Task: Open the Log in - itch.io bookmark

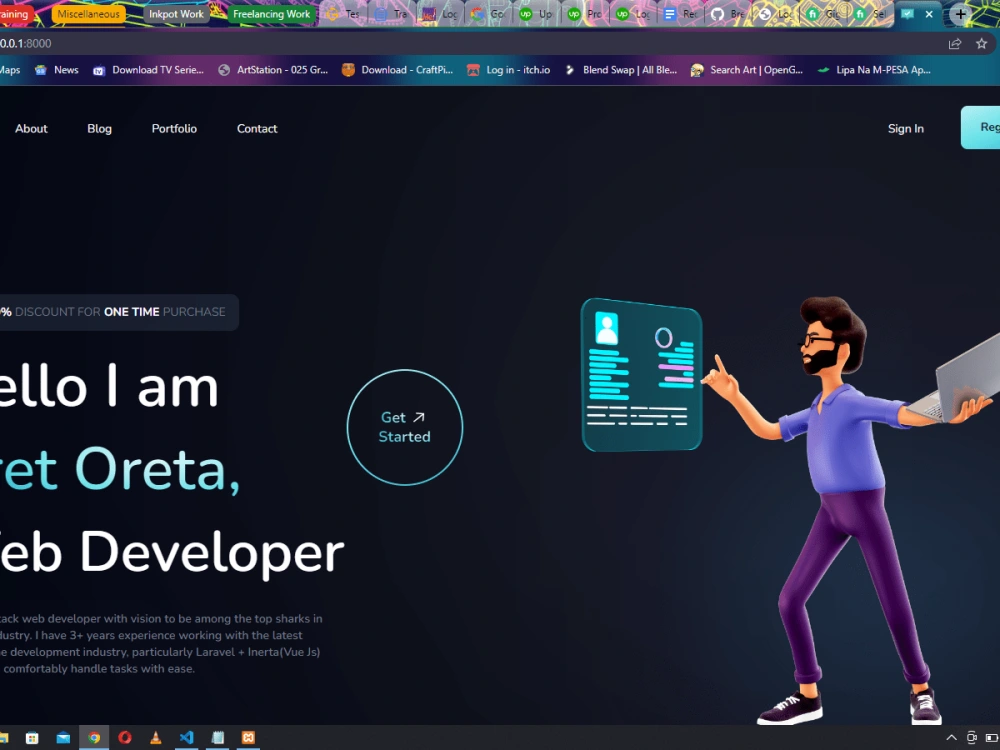Action: click(508, 70)
